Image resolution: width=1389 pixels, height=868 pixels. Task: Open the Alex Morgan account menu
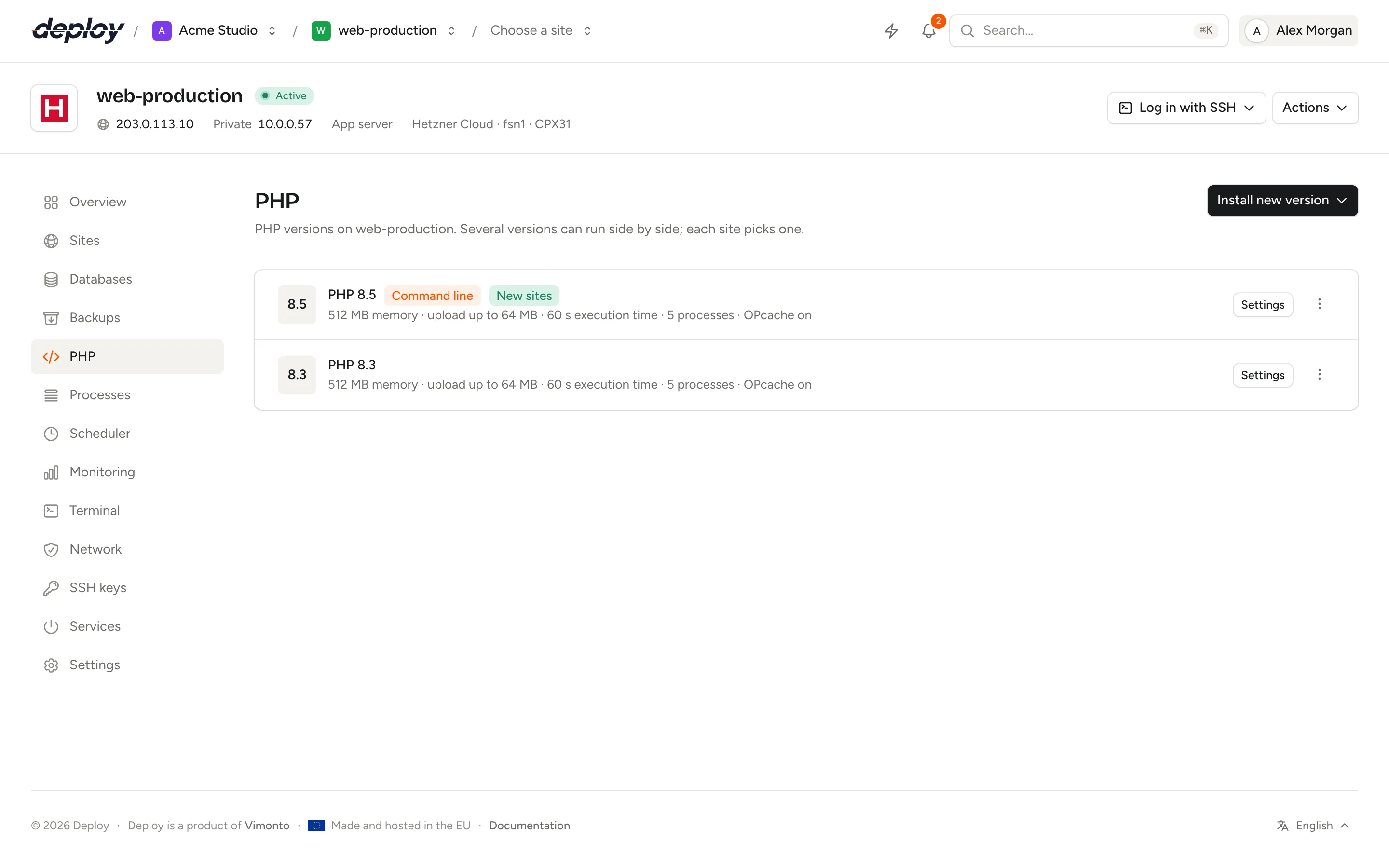[x=1298, y=30]
